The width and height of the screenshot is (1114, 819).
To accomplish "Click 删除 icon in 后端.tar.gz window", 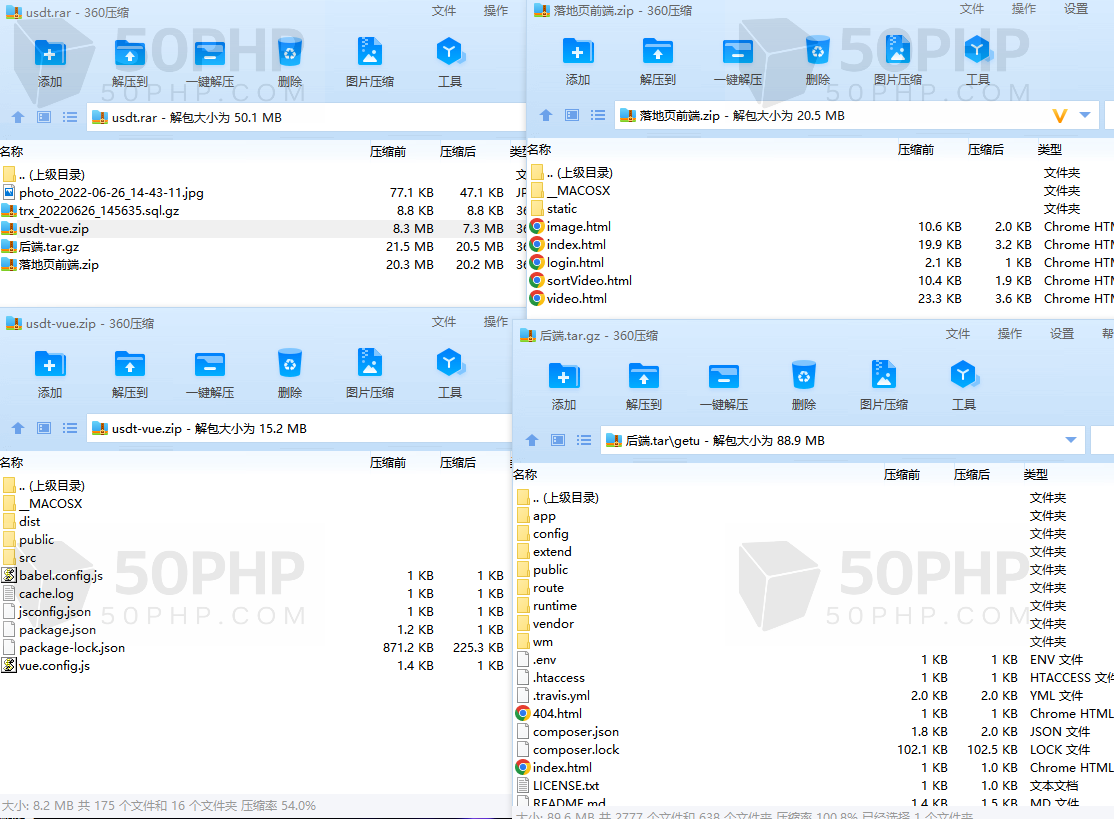I will 803,377.
